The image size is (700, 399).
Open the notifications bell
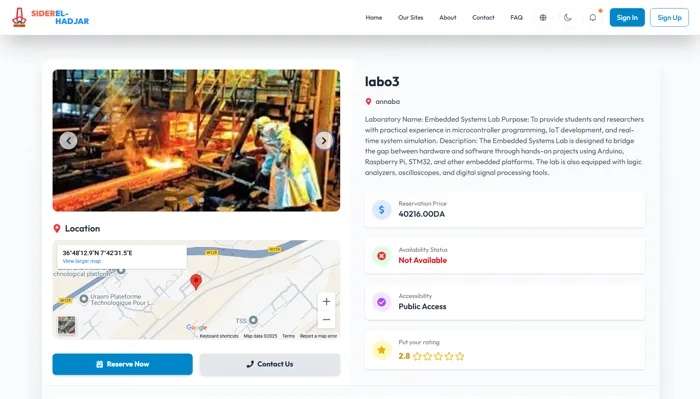[x=593, y=17]
